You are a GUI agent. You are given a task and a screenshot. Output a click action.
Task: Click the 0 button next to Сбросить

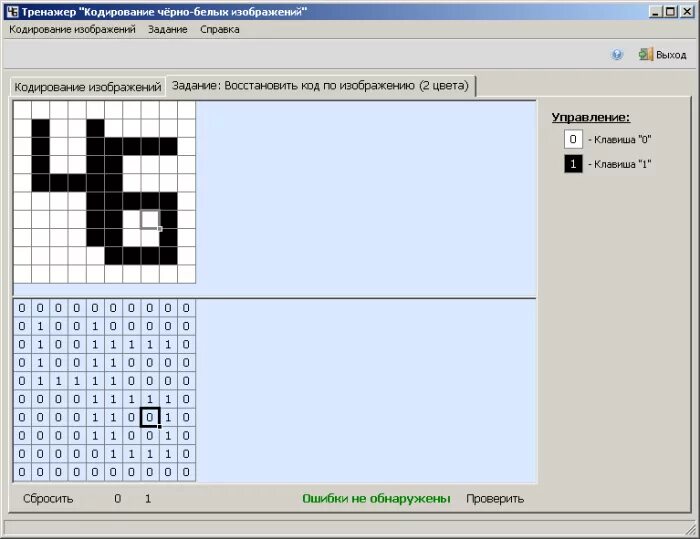tap(117, 498)
